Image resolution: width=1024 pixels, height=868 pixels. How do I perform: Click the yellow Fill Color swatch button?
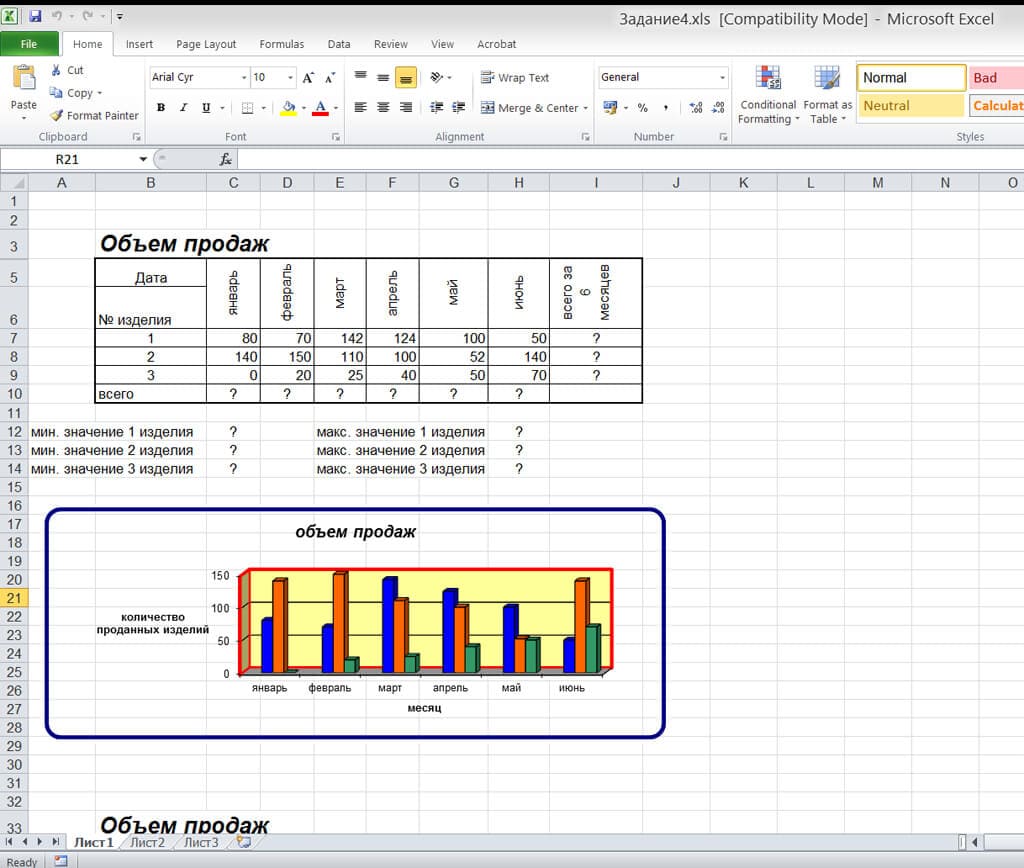point(288,108)
